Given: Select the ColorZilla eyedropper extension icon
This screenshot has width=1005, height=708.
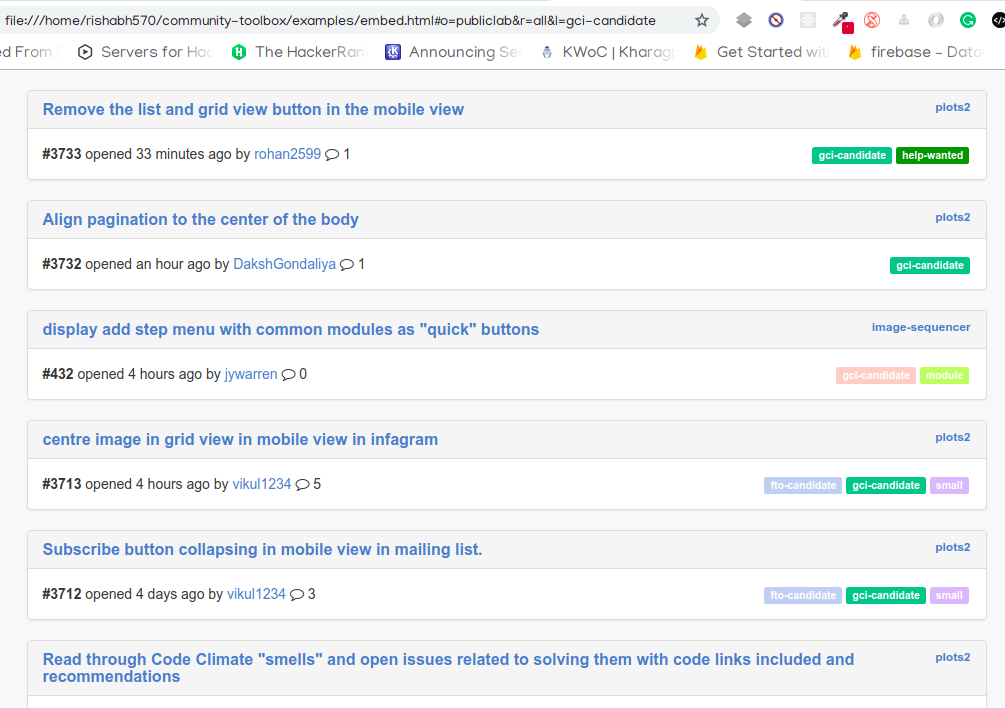Looking at the screenshot, I should tap(840, 20).
